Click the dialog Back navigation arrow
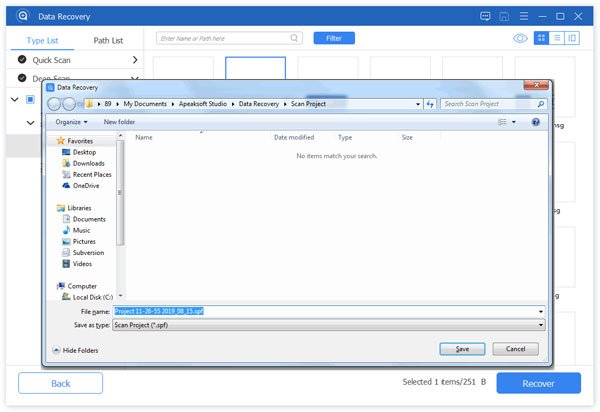This screenshot has width=600, height=412. [54, 104]
